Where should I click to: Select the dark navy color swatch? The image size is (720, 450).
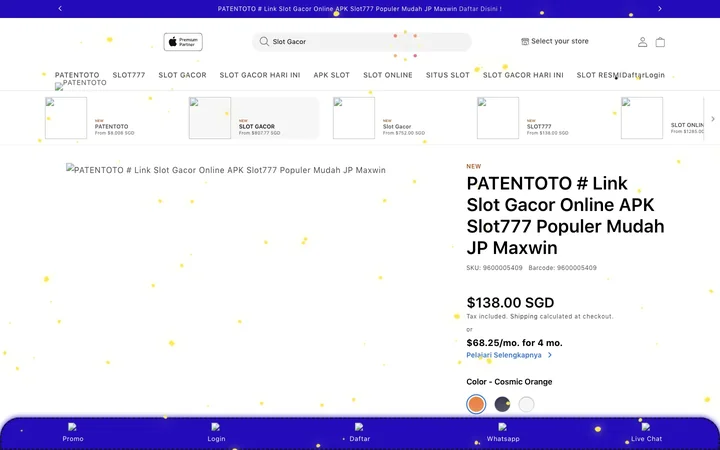click(502, 404)
